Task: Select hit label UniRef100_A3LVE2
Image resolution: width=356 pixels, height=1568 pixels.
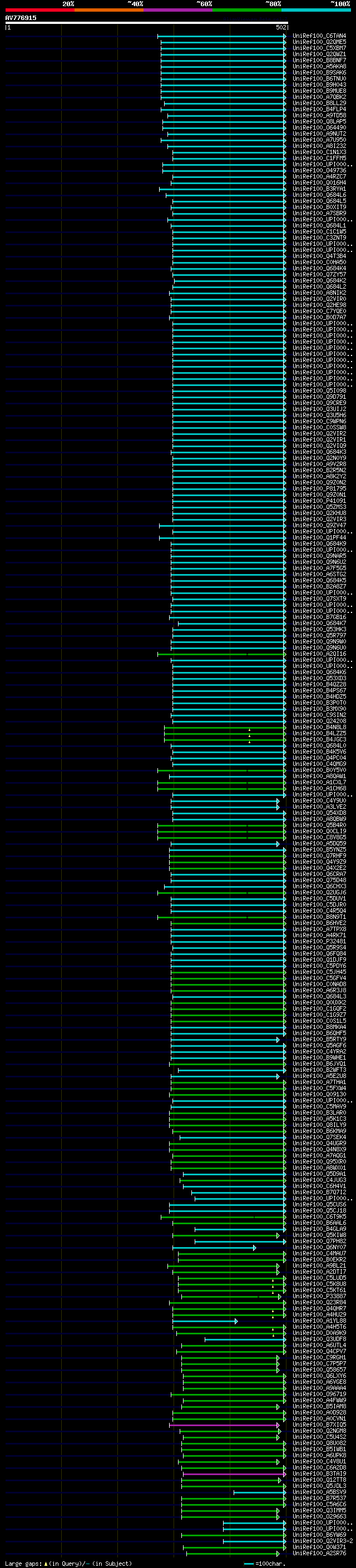Action: click(319, 807)
